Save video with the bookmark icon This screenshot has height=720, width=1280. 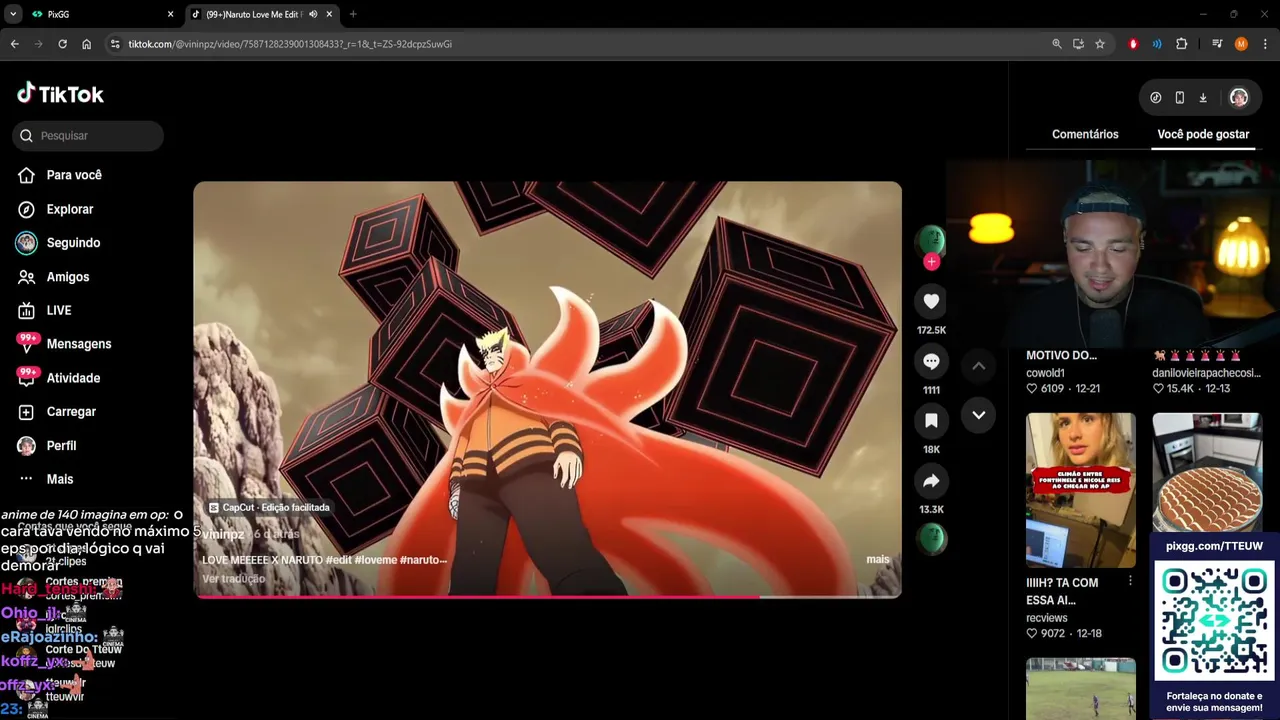click(x=931, y=420)
